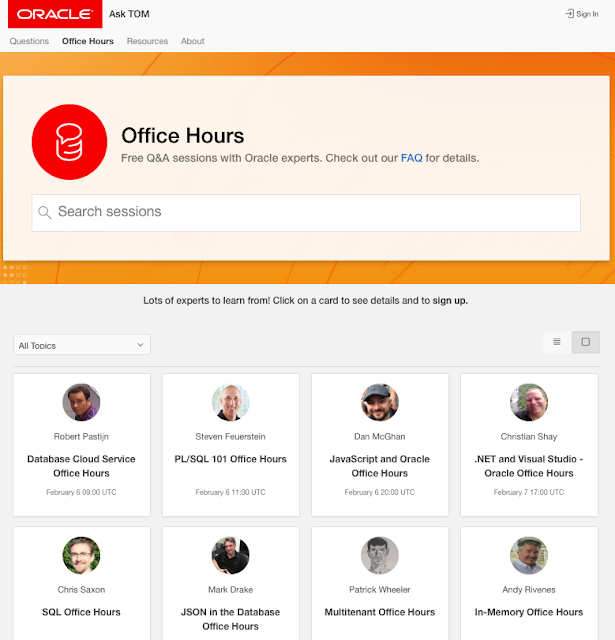This screenshot has width=615, height=640.
Task: Click the name Steven Feuerstein
Action: coord(231,437)
